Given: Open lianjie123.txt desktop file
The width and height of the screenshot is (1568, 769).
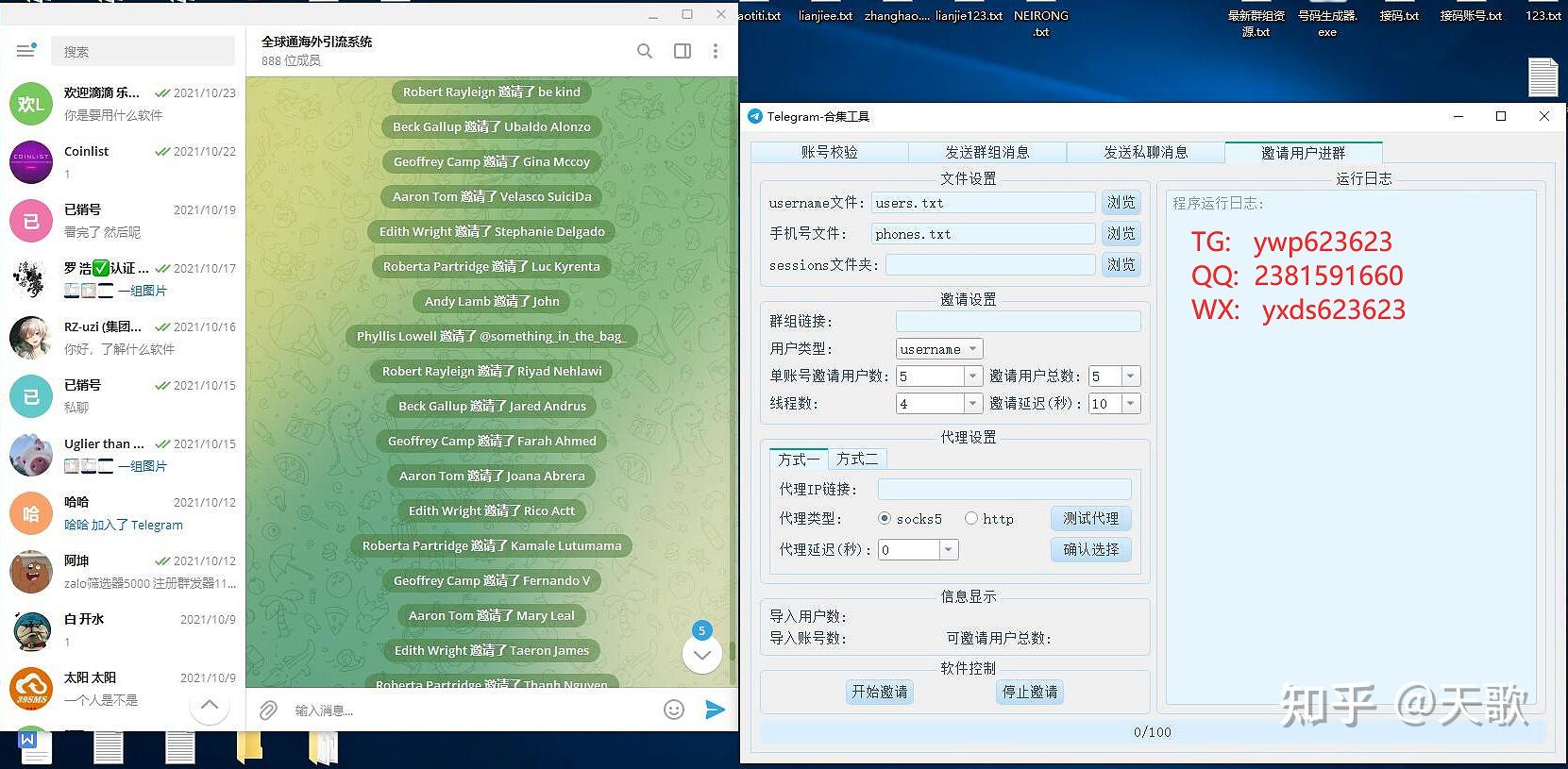Looking at the screenshot, I should tap(969, 15).
